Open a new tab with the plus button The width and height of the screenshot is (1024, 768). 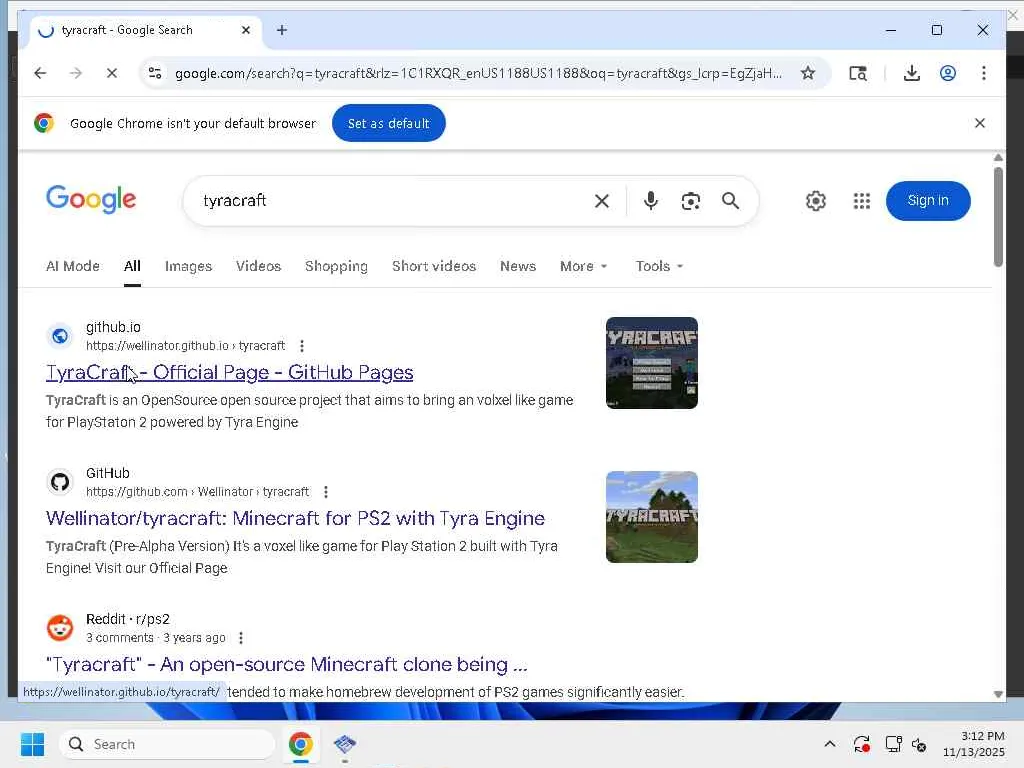click(281, 30)
